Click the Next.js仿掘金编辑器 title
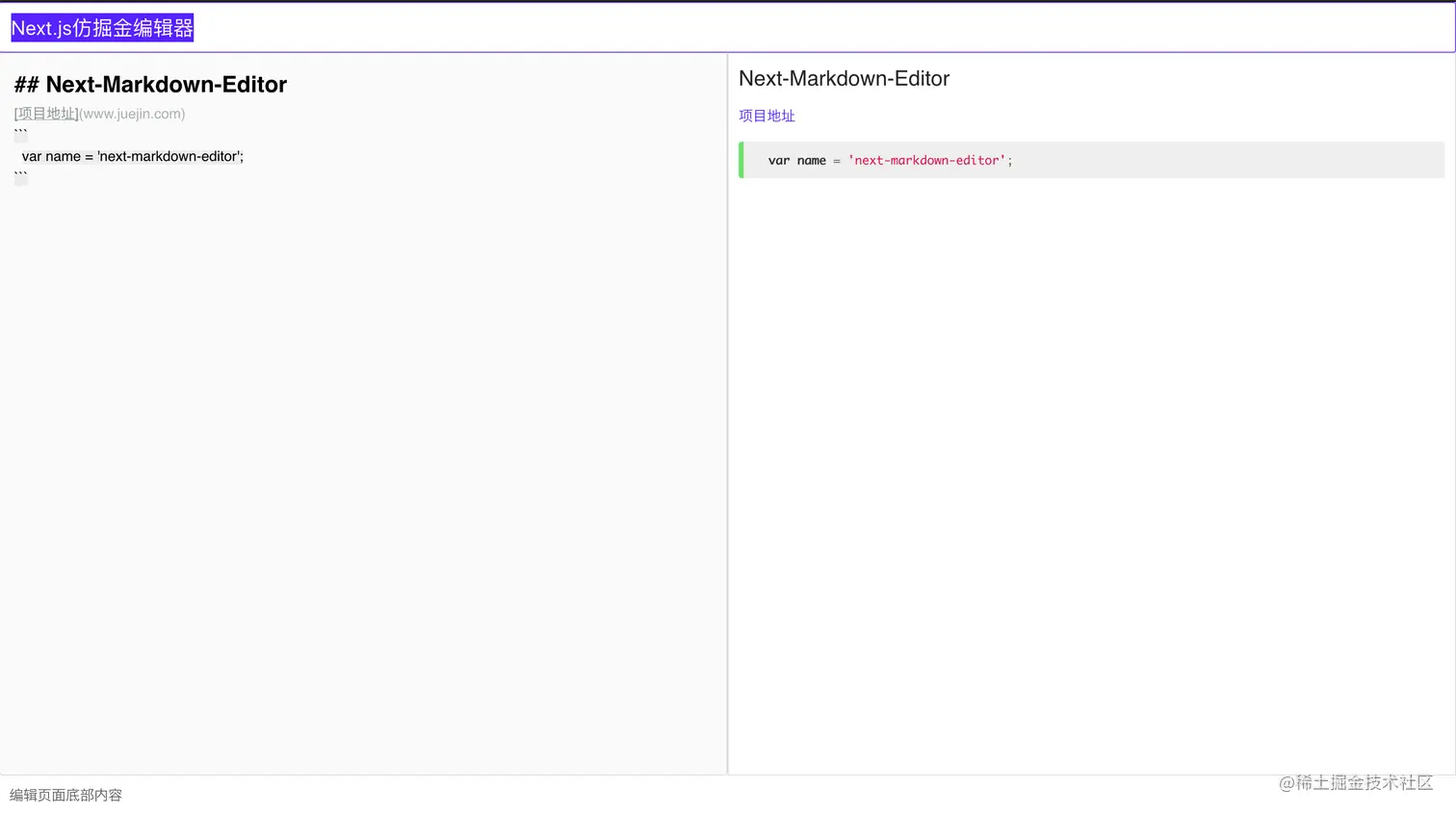Screen dimensions: 1456x815 102,28
